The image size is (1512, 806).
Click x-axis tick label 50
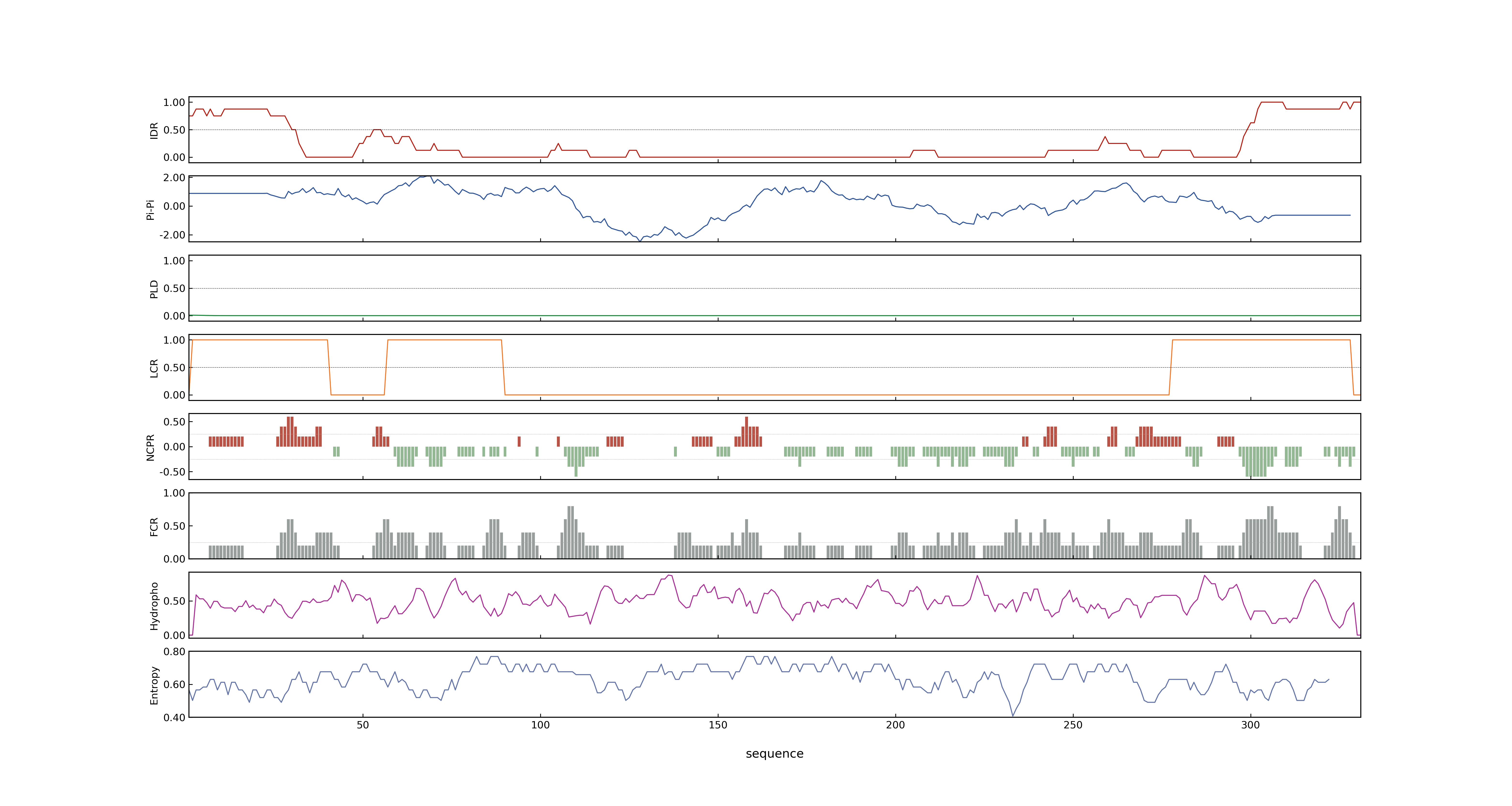[363, 725]
